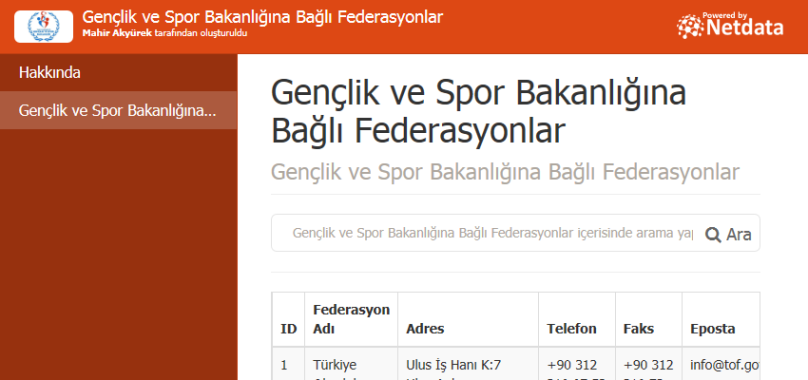Select the info@tof email cell
The image size is (808, 380).
click(721, 364)
